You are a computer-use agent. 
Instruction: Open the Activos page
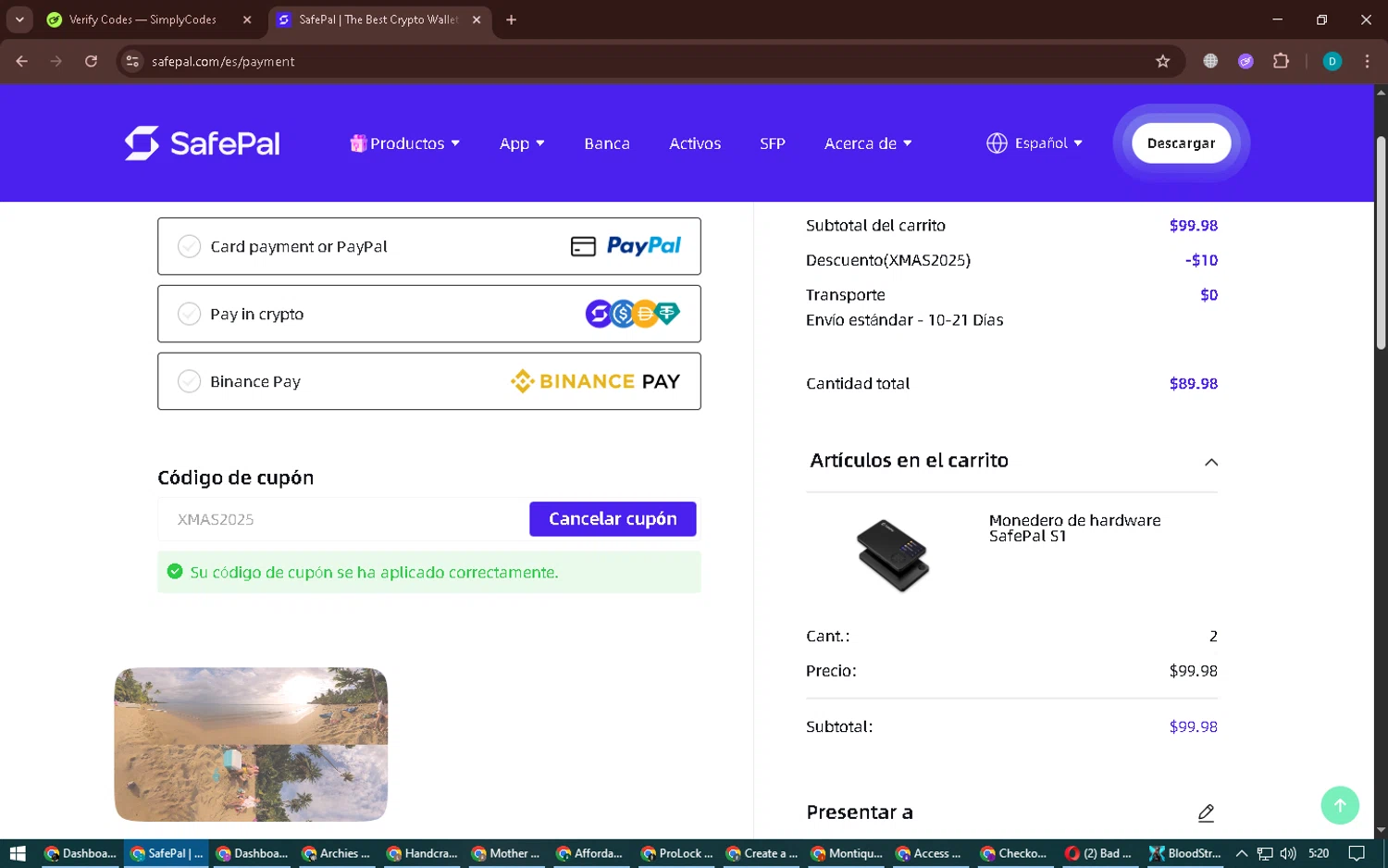click(x=695, y=143)
